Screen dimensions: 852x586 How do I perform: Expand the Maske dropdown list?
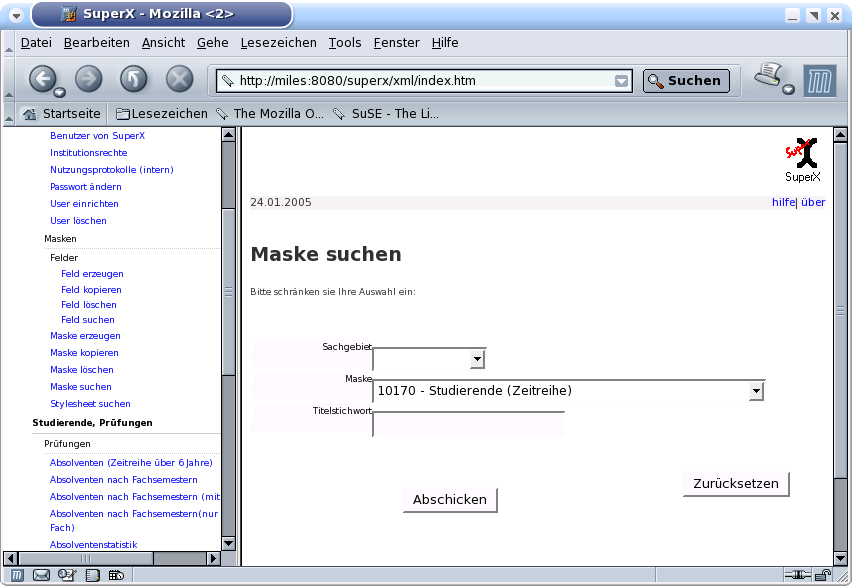pyautogui.click(x=756, y=391)
